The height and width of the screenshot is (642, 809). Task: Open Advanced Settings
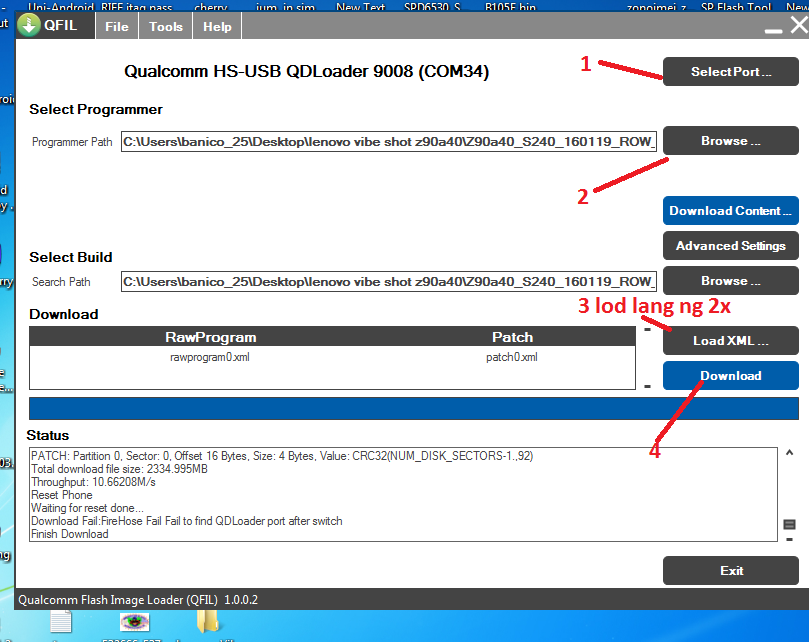pyautogui.click(x=730, y=245)
